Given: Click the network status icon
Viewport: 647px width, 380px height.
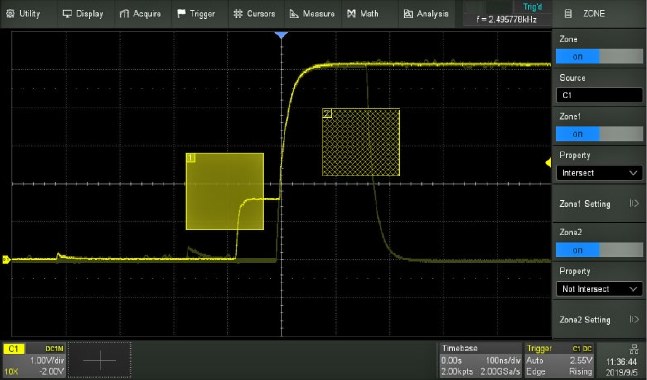Looking at the screenshot, I should (x=634, y=349).
